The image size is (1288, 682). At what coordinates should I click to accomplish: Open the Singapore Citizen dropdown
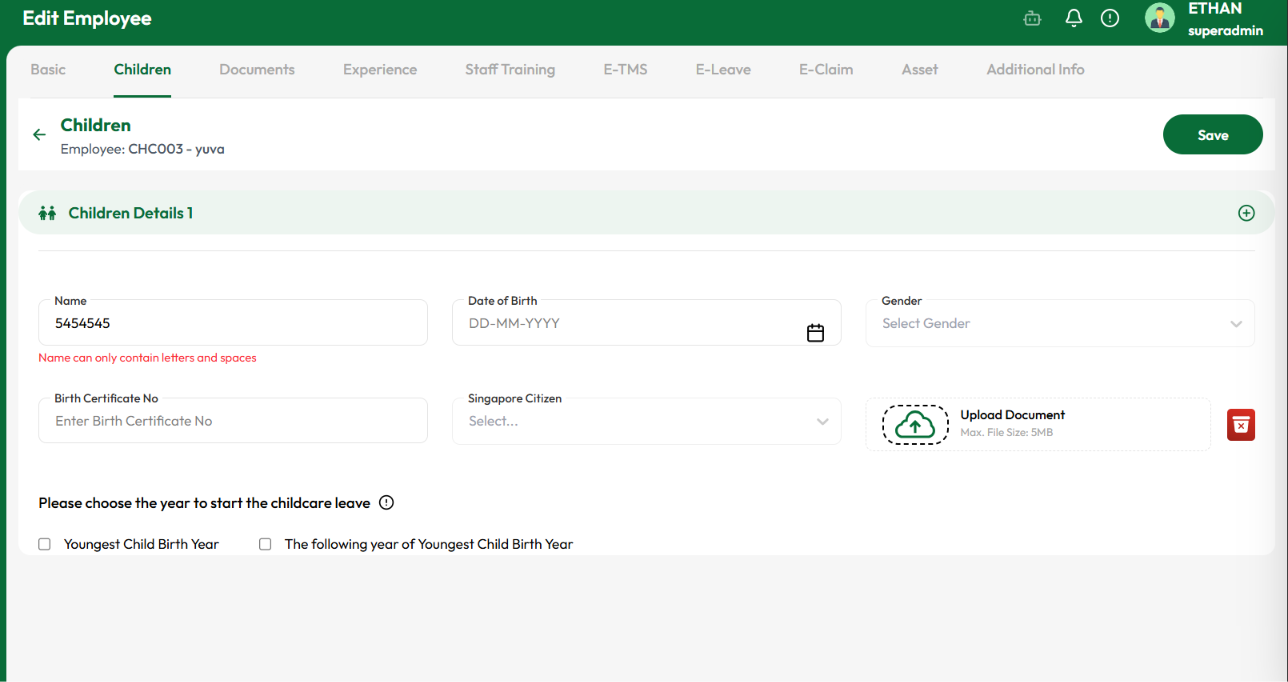pyautogui.click(x=647, y=421)
